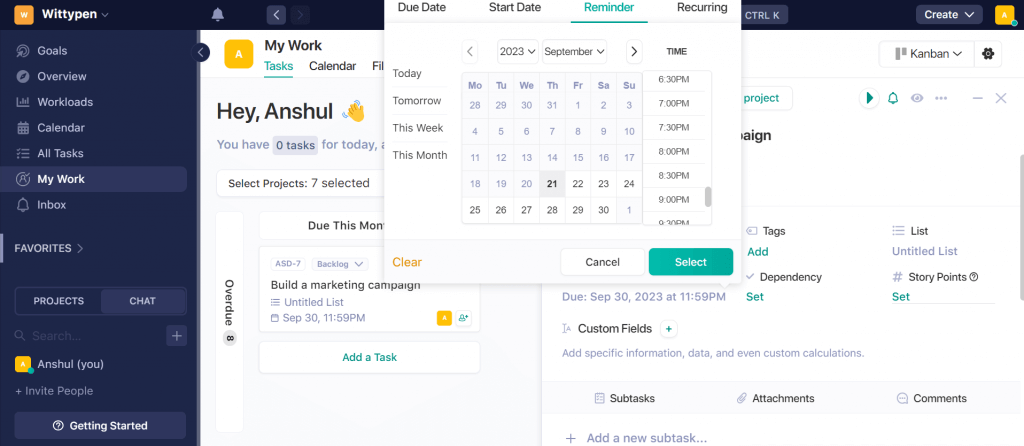Viewport: 1024px width, 446px height.
Task: Open the settings gear beside Kanban
Action: pos(988,54)
